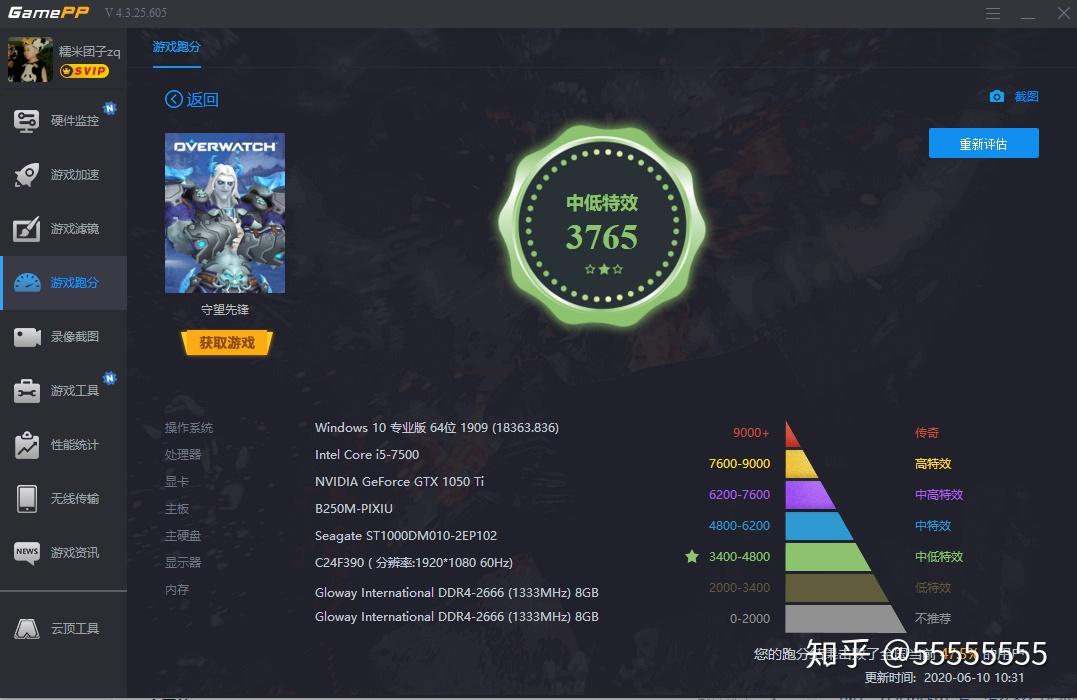1077x700 pixels.
Task: Click the camera icon beside 截图
Action: (997, 96)
